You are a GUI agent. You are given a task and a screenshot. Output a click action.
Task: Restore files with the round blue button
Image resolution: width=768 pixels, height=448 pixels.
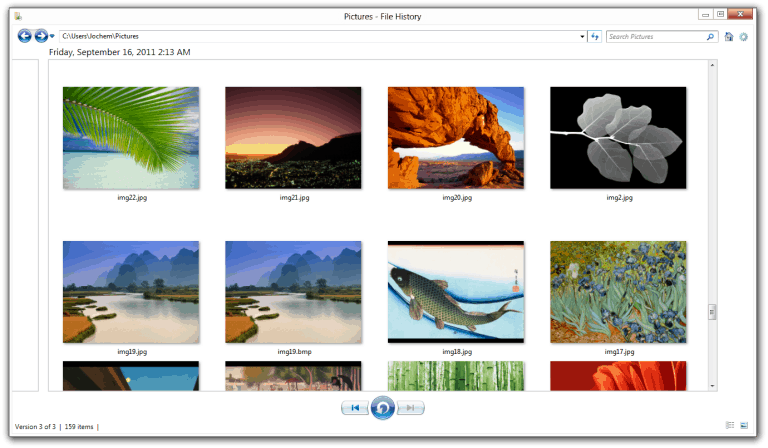383,407
